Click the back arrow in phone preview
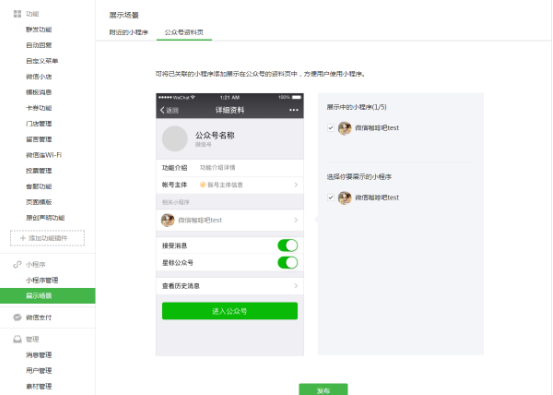Viewport: 553px width, 395px height. 162,110
